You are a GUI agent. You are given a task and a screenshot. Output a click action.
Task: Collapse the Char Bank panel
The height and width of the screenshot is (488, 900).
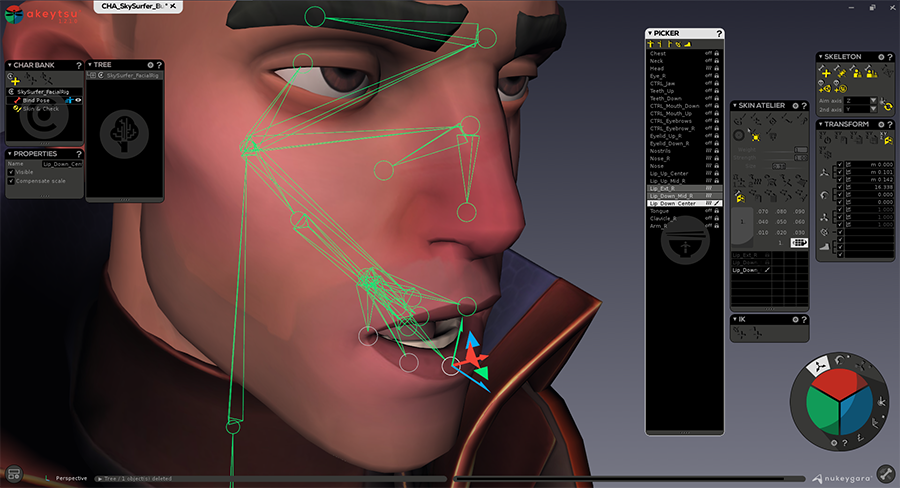(x=9, y=65)
